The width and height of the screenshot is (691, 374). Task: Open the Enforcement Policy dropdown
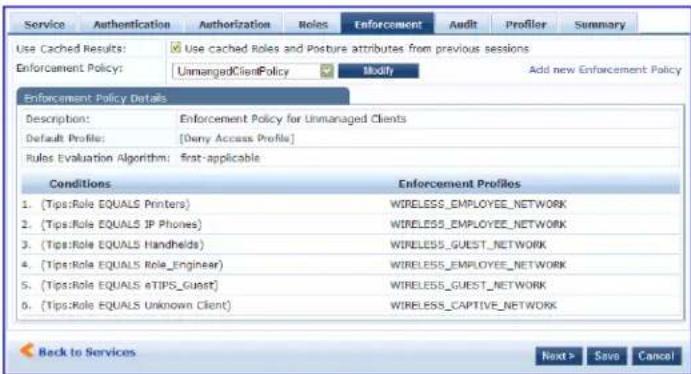(x=253, y=71)
